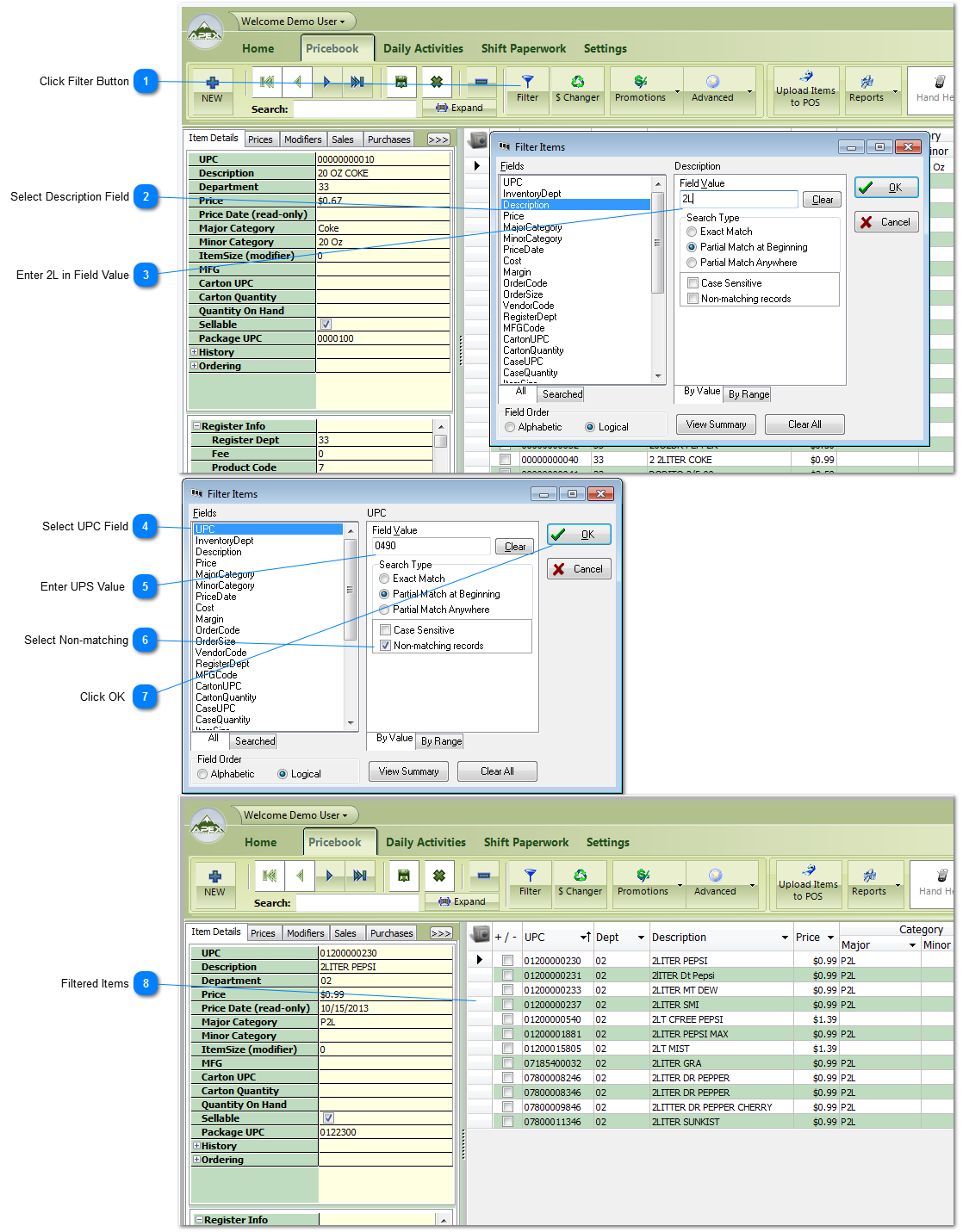Open the Shift Paperwork tab in the lower window
969x1232 pixels.
tap(525, 842)
